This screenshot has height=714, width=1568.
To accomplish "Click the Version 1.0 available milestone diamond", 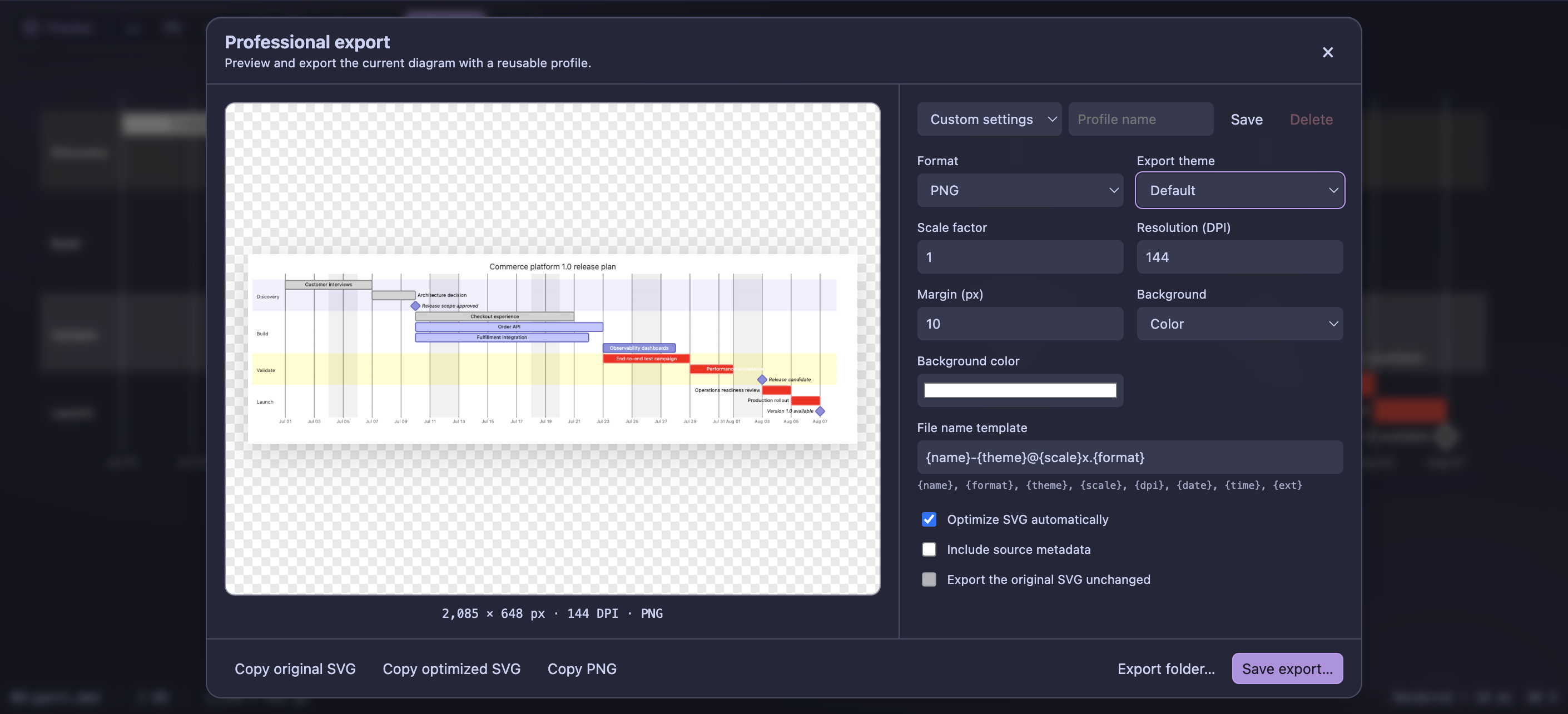I will click(820, 411).
